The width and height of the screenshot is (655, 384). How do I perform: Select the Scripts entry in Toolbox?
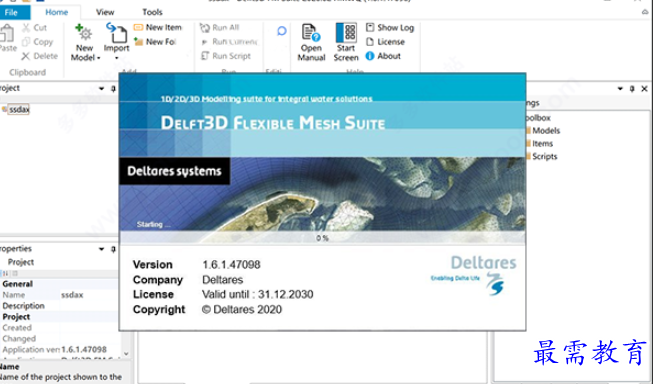tap(545, 157)
